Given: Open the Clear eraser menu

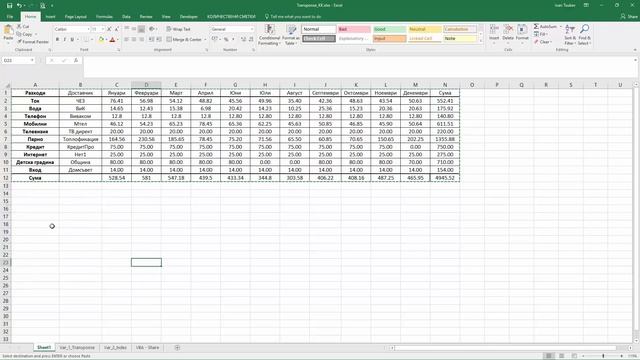Looking at the screenshot, I should coord(543,42).
